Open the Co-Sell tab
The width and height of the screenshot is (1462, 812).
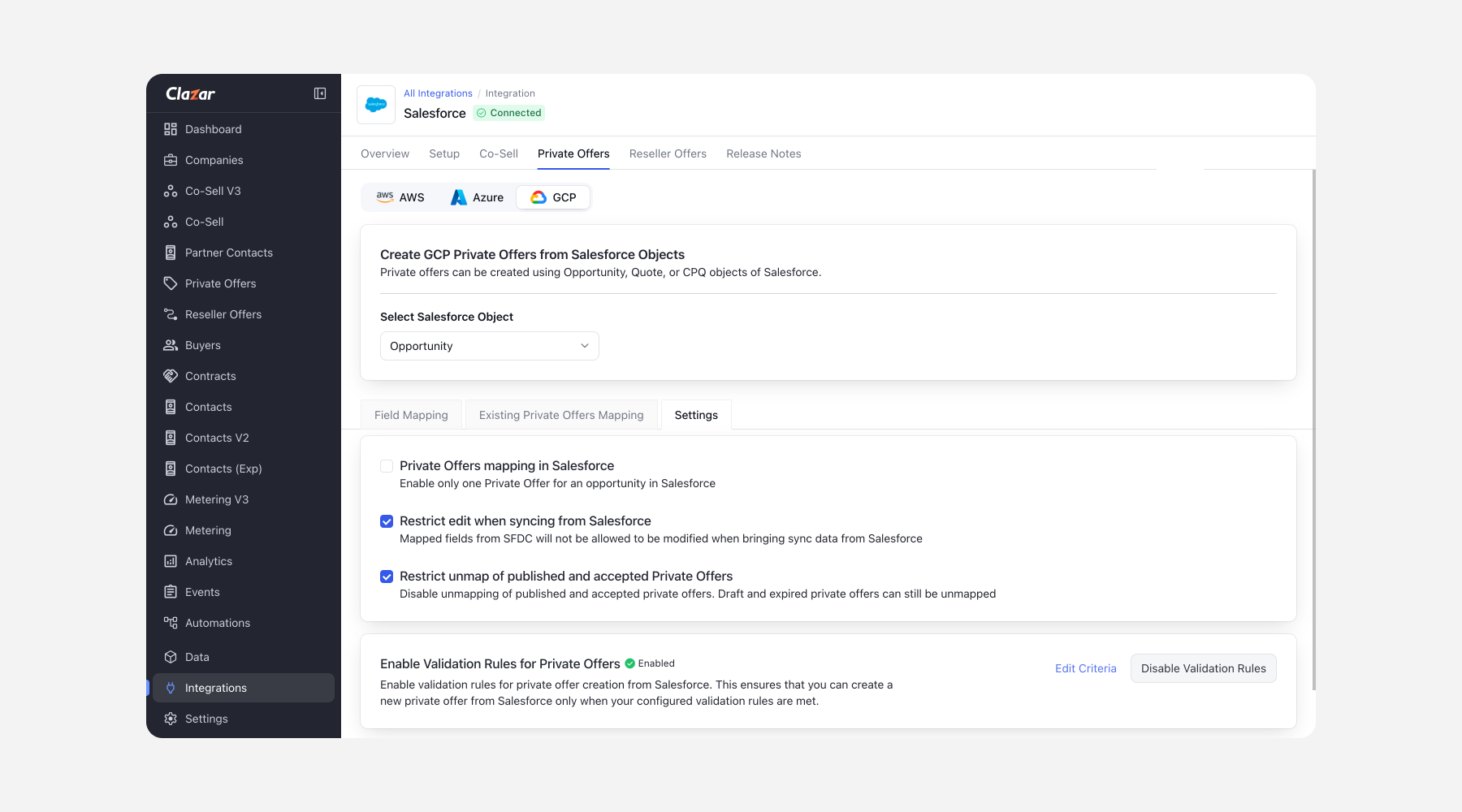(499, 153)
